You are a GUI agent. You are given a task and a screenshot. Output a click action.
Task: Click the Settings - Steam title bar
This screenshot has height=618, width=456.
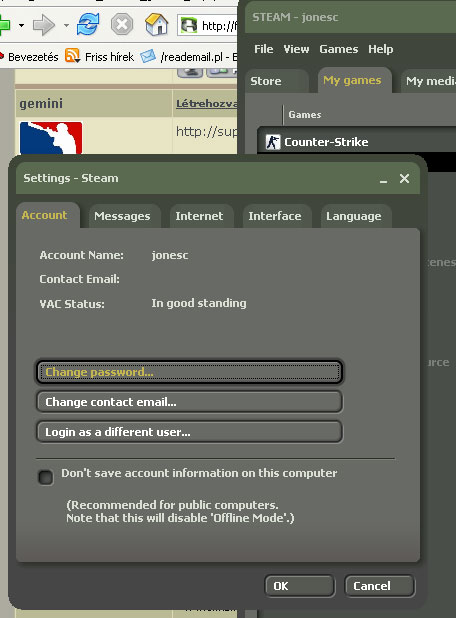click(x=218, y=178)
